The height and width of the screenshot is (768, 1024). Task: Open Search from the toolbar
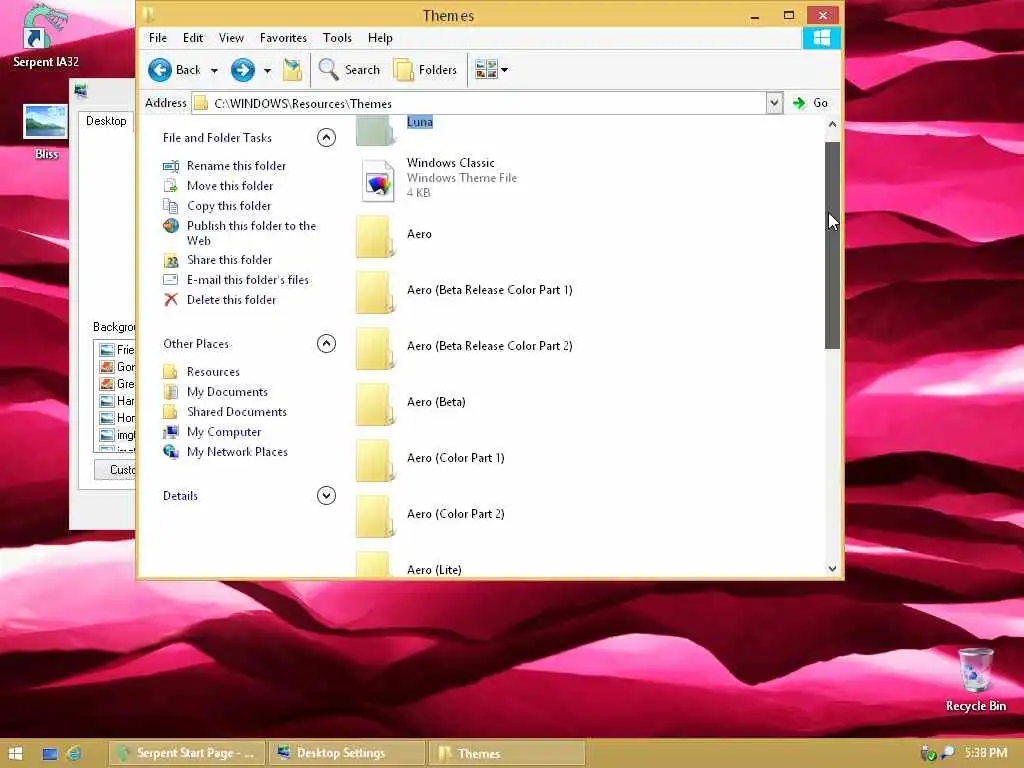click(x=349, y=70)
